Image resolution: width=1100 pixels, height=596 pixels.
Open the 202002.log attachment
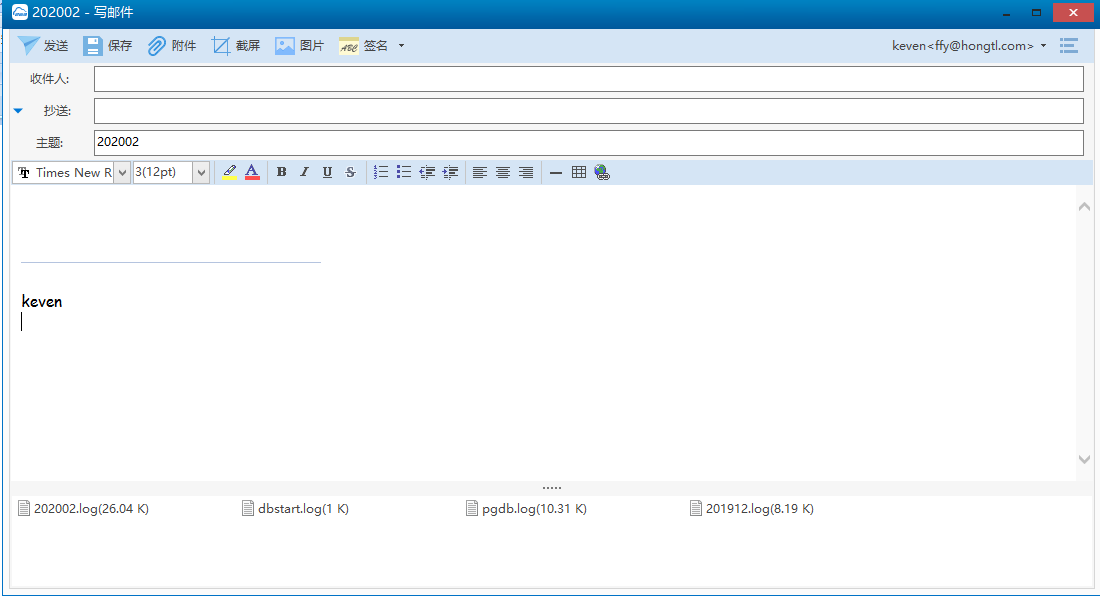[83, 509]
